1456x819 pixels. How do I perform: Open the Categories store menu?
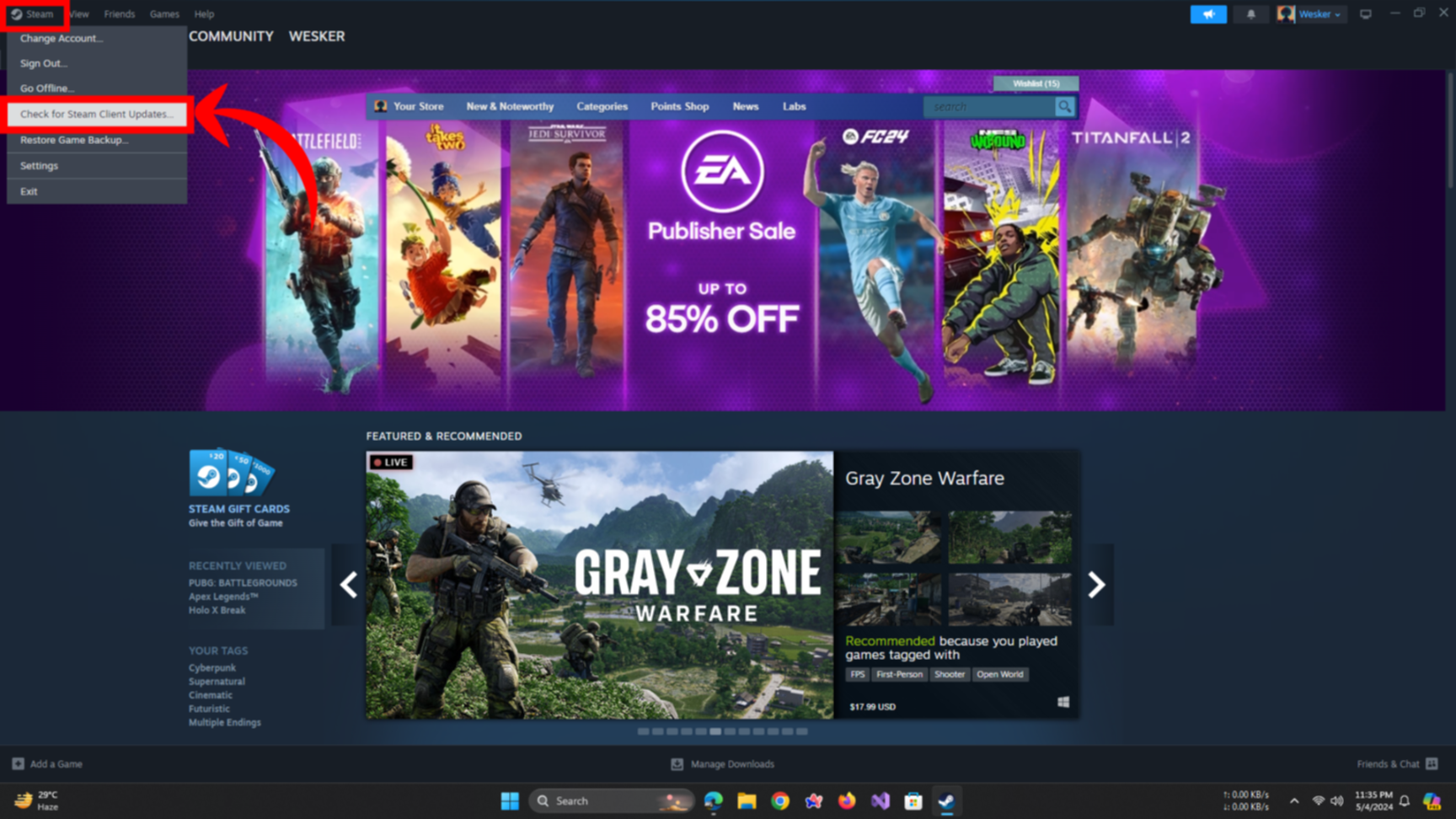[x=602, y=107]
